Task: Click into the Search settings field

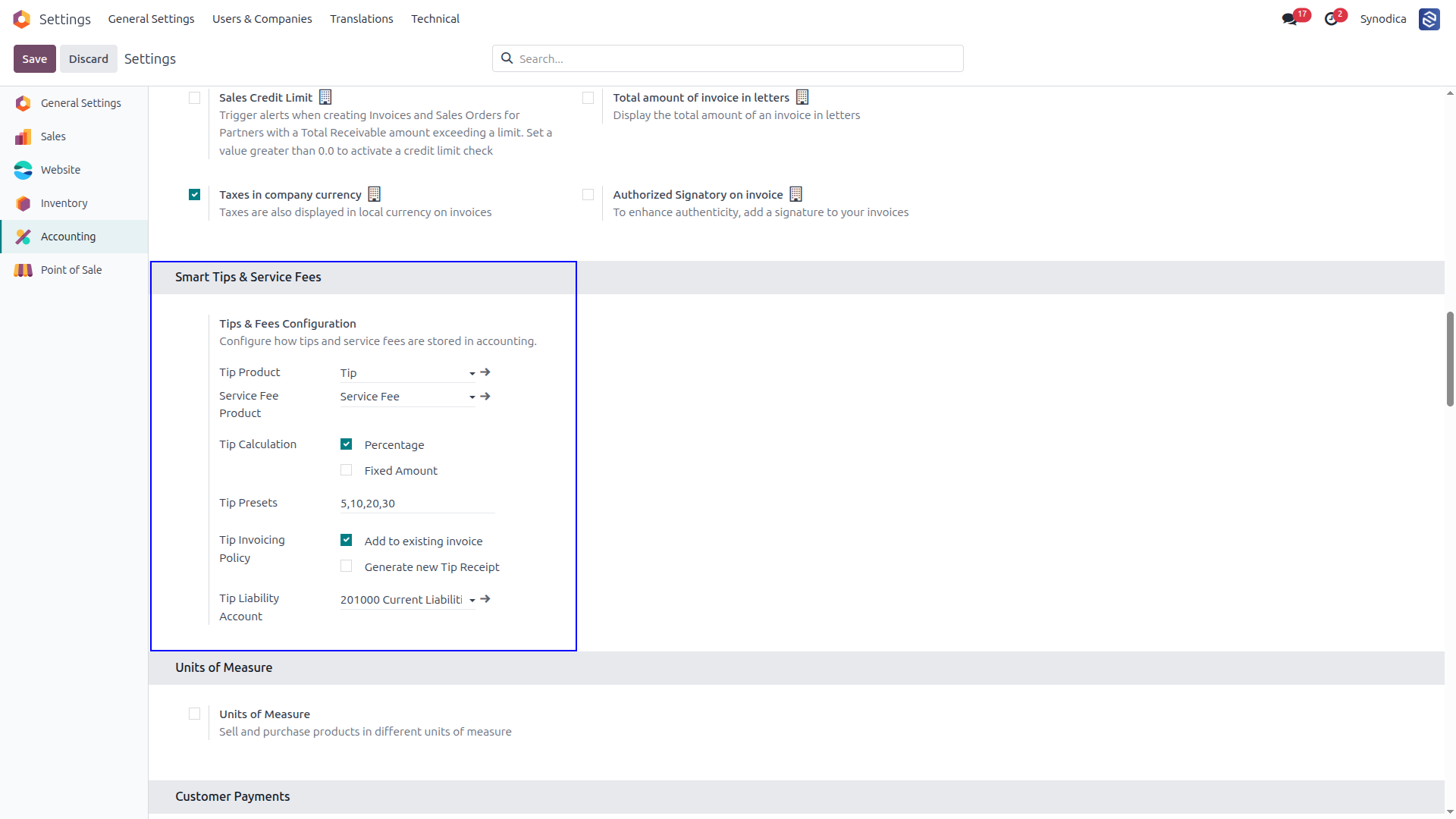Action: [728, 58]
